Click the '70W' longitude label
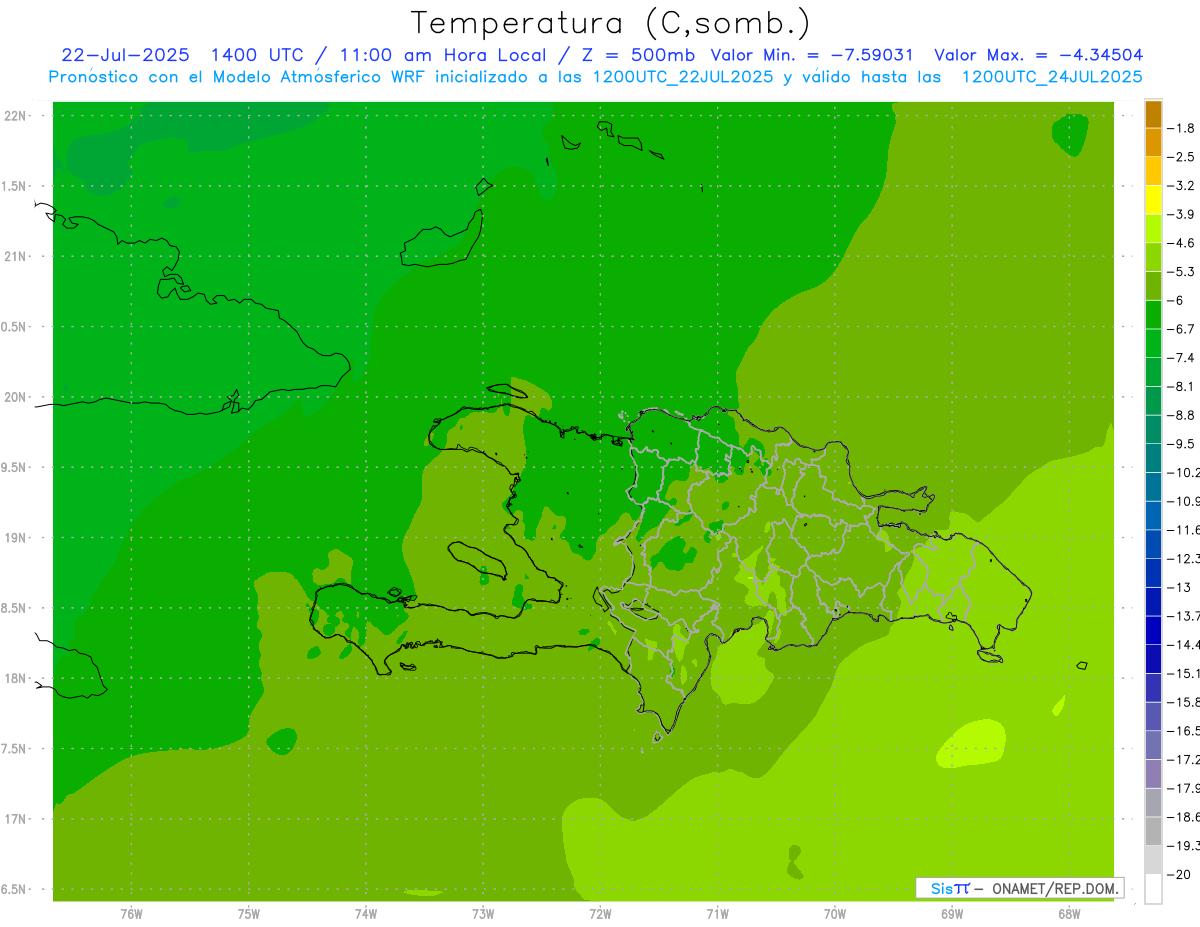Screen dimensions: 1200x927 835,913
